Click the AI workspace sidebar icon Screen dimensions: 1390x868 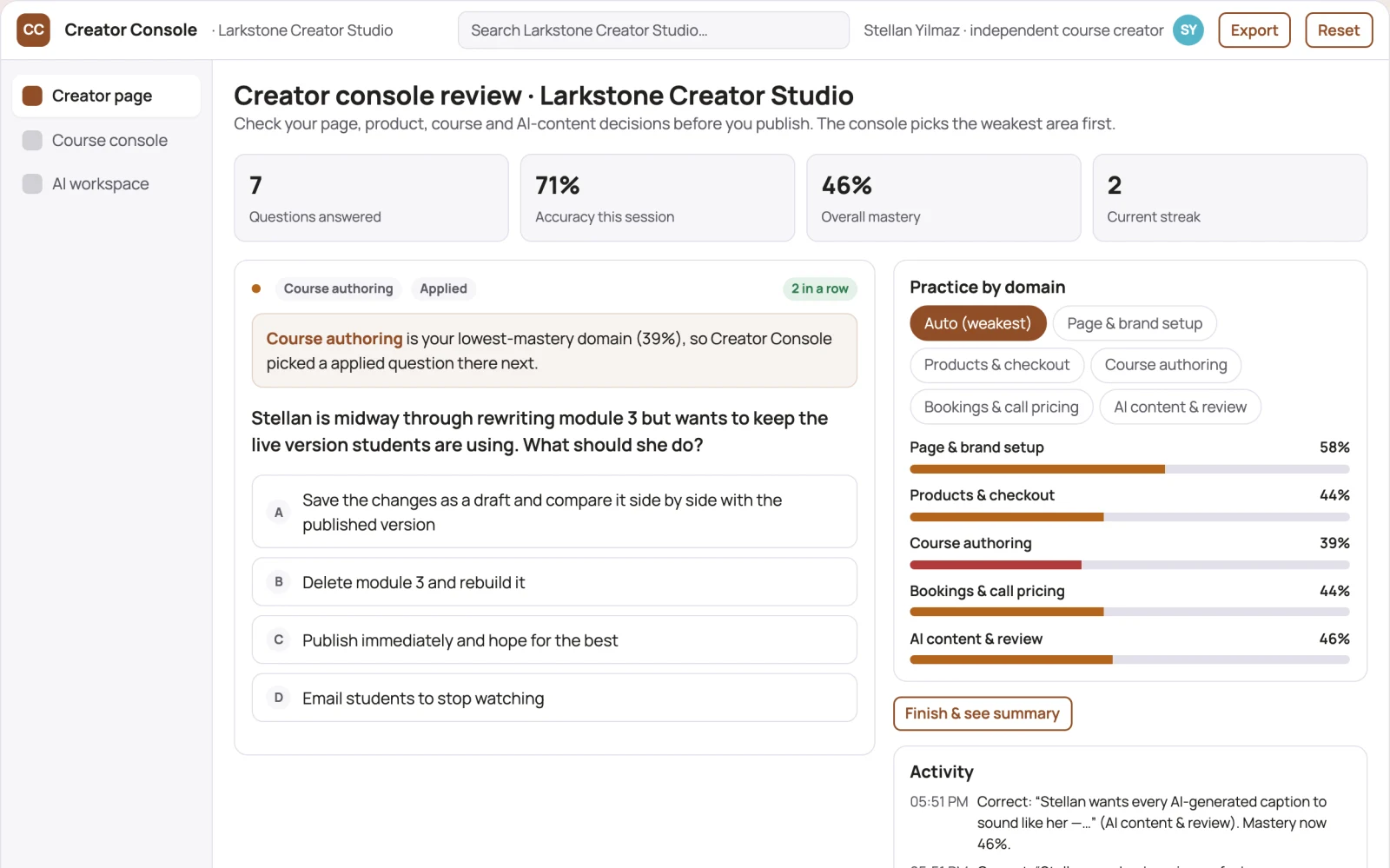tap(32, 183)
